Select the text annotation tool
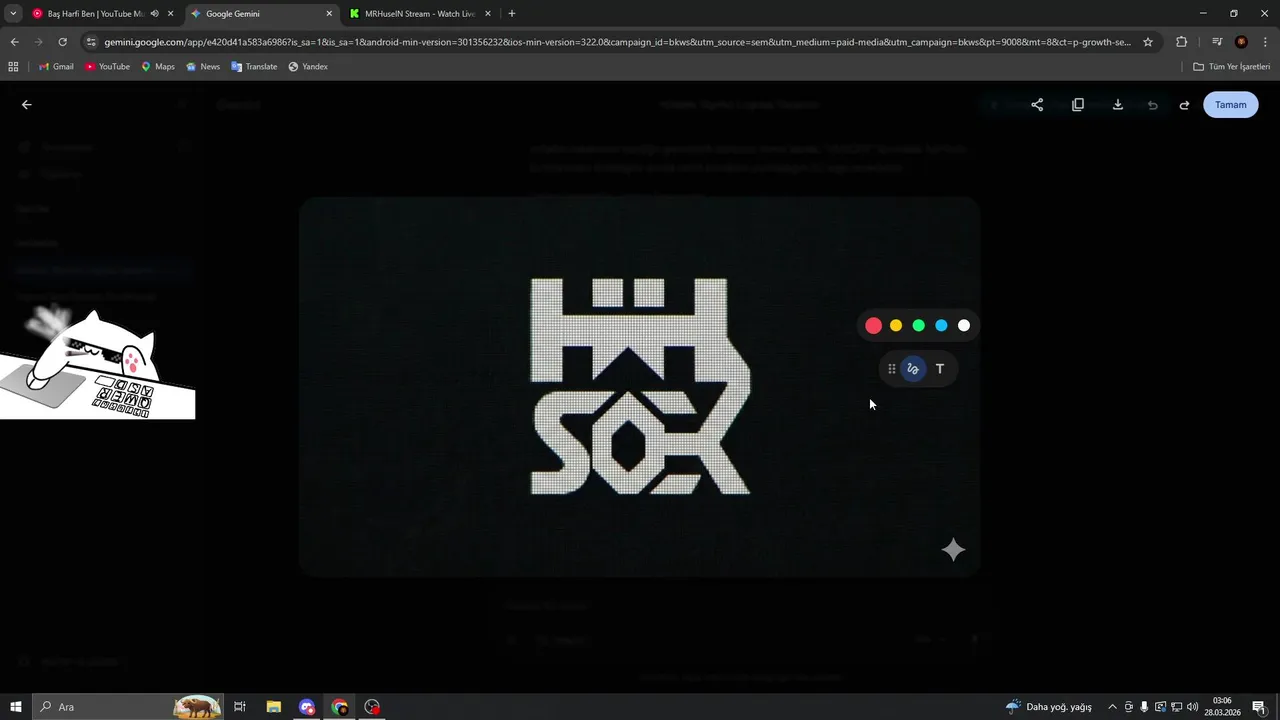Screen dimensions: 1280x720 pos(940,369)
